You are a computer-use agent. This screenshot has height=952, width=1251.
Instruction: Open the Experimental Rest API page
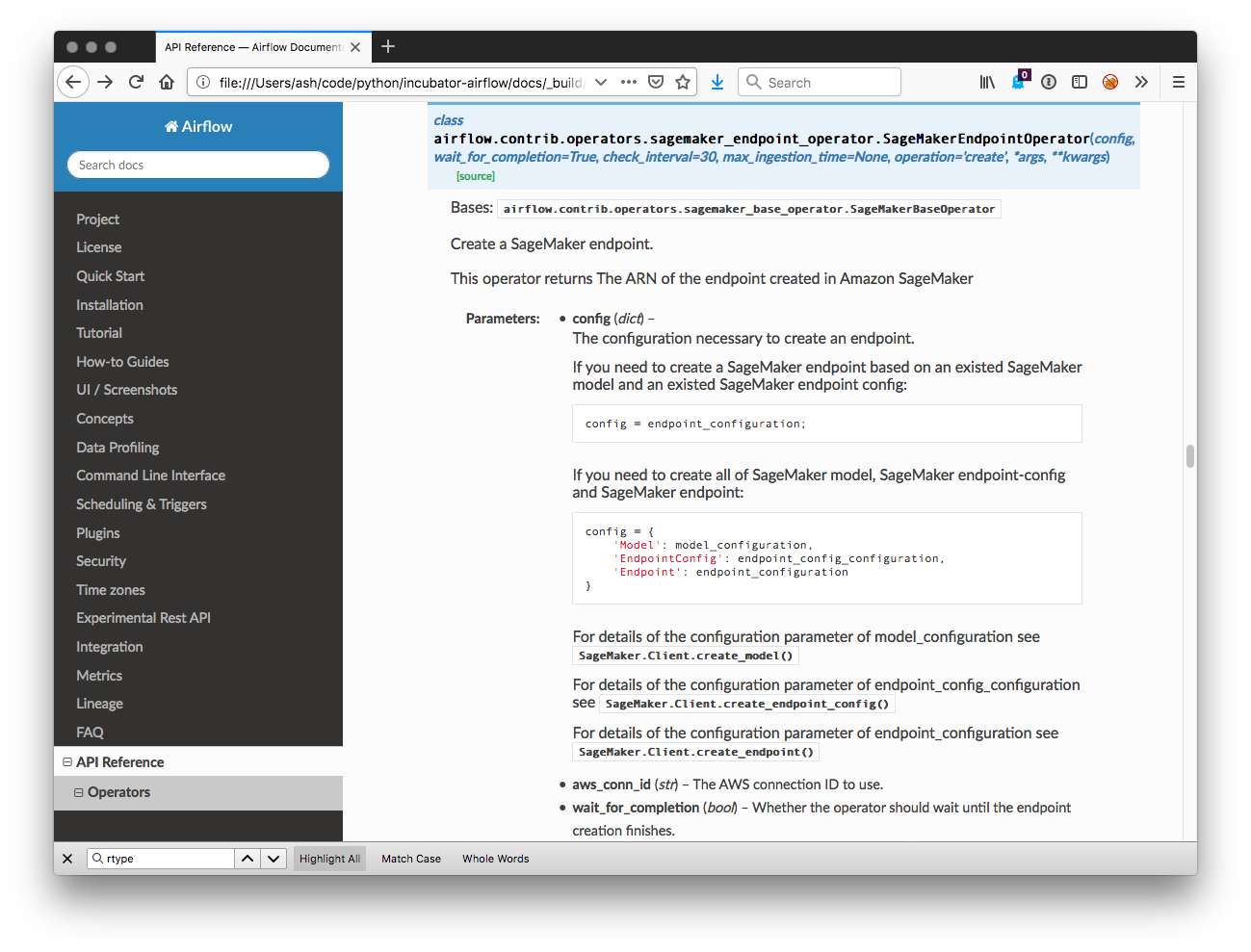pyautogui.click(x=143, y=618)
